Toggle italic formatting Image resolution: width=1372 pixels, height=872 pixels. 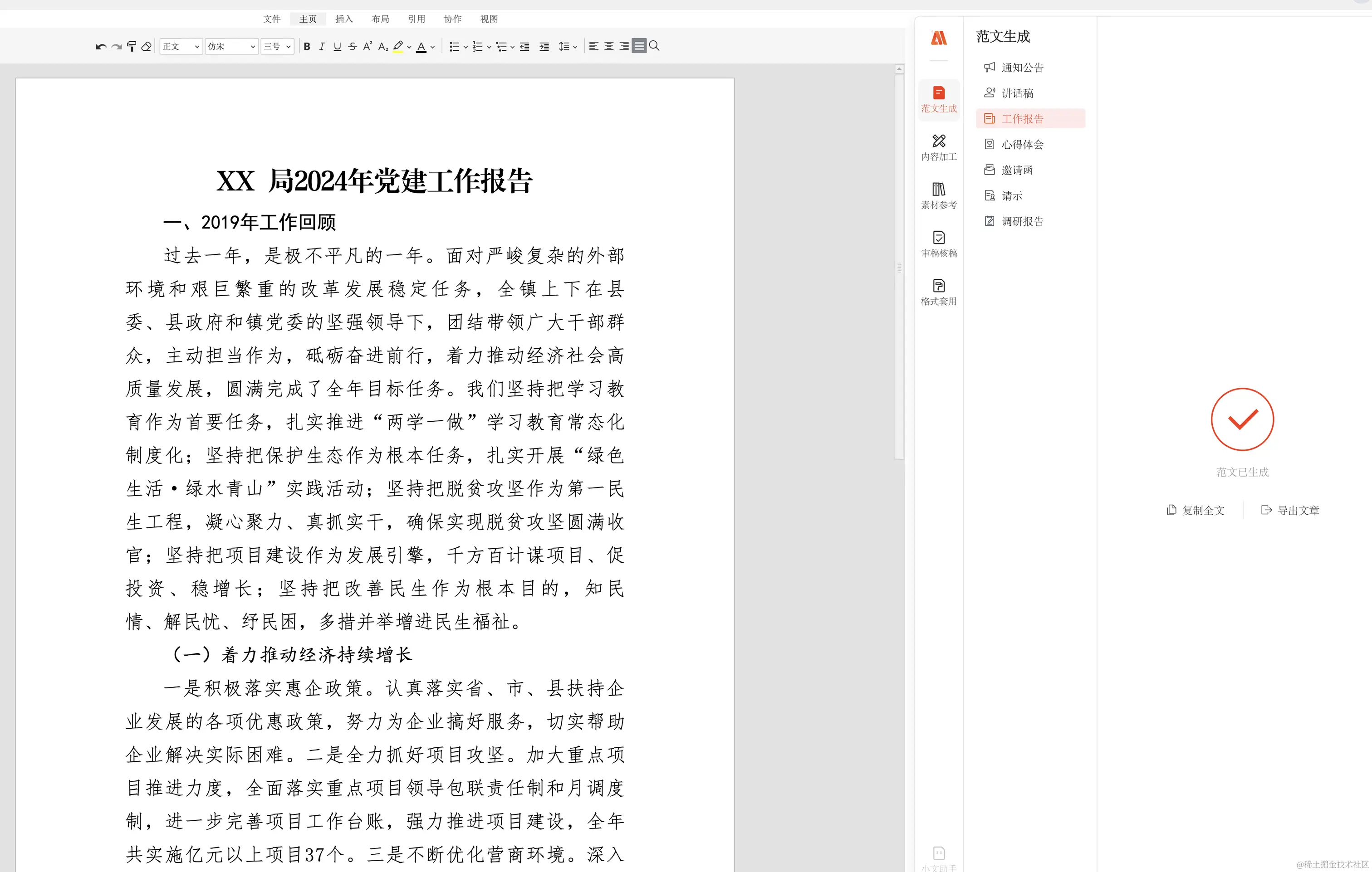(x=322, y=47)
